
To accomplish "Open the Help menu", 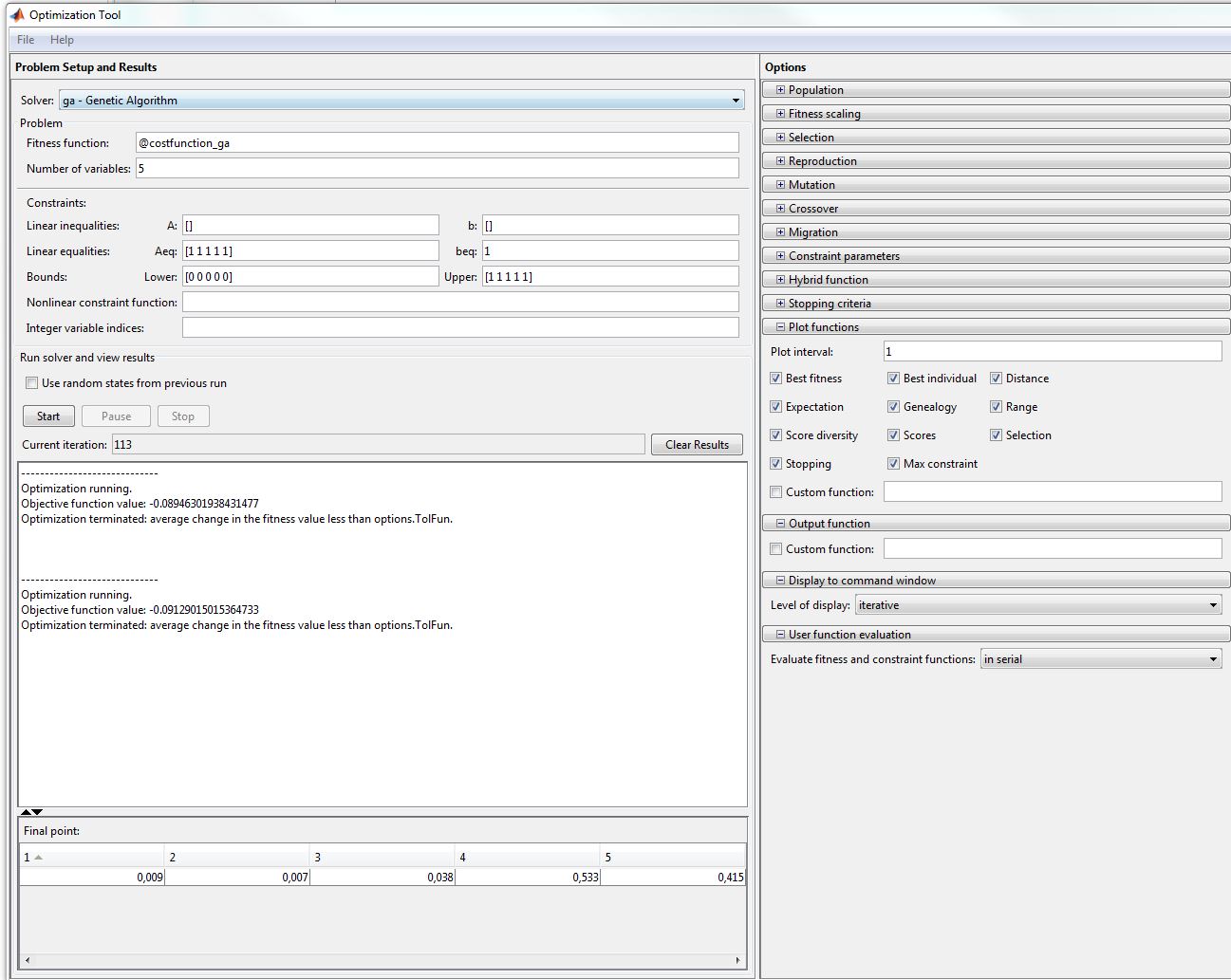I will pos(62,40).
